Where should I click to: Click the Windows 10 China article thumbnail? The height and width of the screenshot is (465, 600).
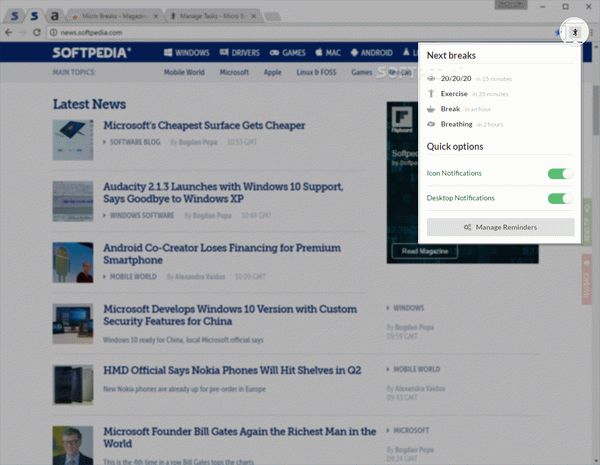[73, 323]
